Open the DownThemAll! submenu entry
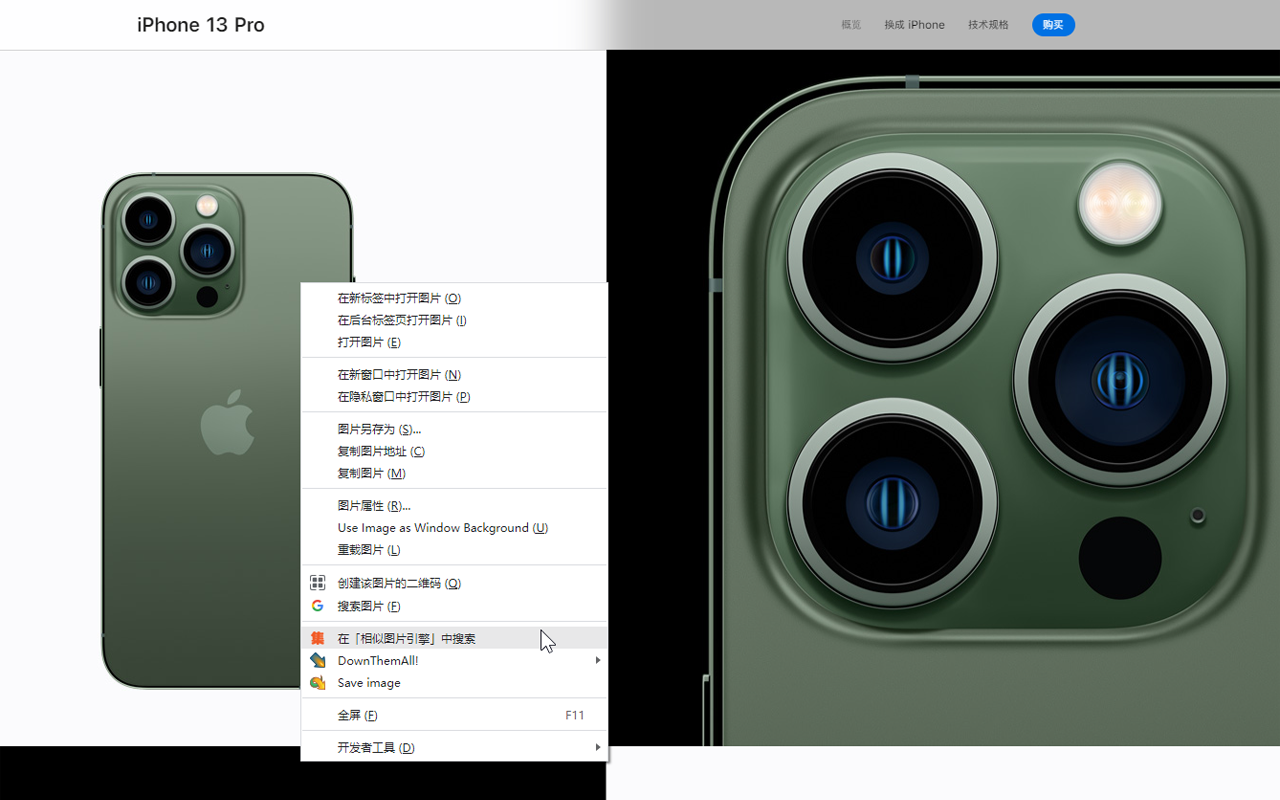This screenshot has height=800, width=1280. pyautogui.click(x=454, y=660)
